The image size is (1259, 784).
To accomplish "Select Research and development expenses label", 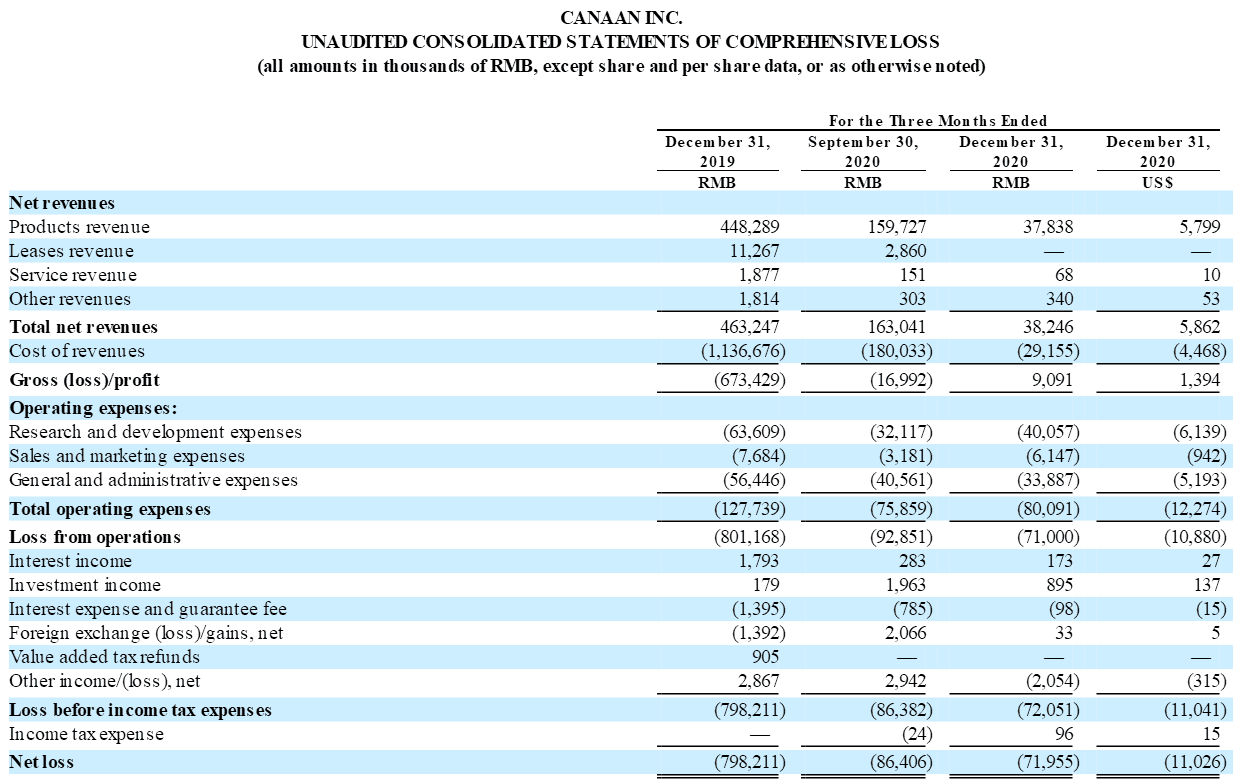I will click(155, 432).
